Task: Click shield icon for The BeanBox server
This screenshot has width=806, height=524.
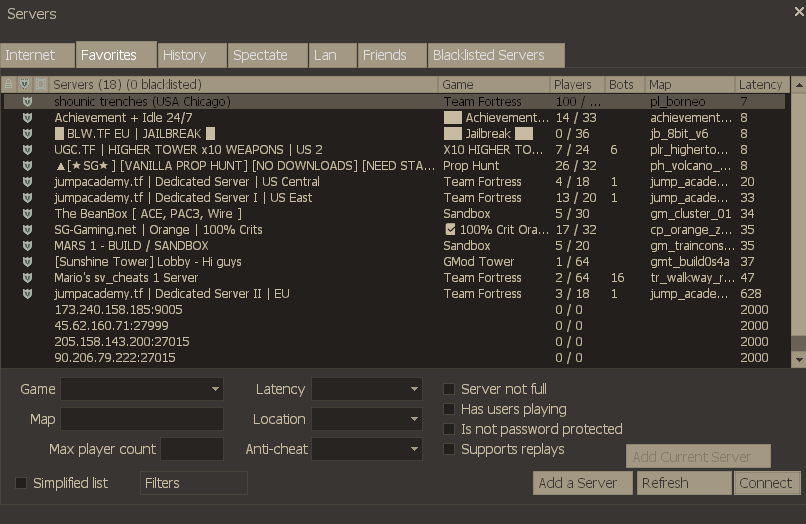Action: (27, 213)
